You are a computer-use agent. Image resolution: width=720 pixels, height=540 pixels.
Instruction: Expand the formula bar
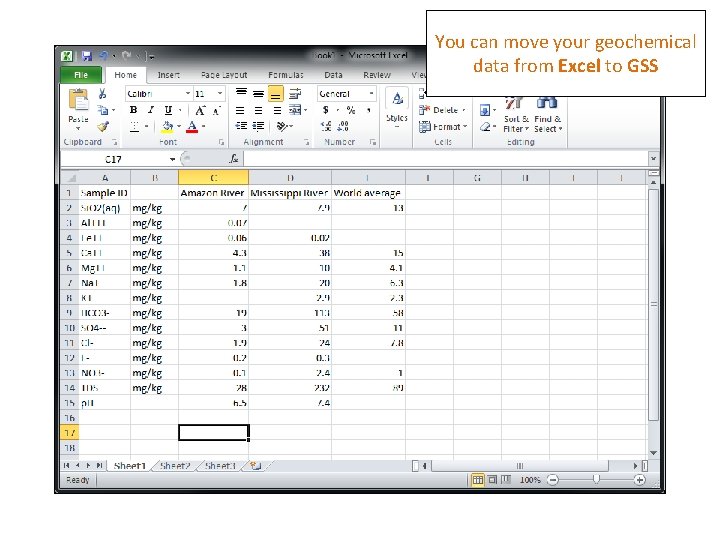653,159
